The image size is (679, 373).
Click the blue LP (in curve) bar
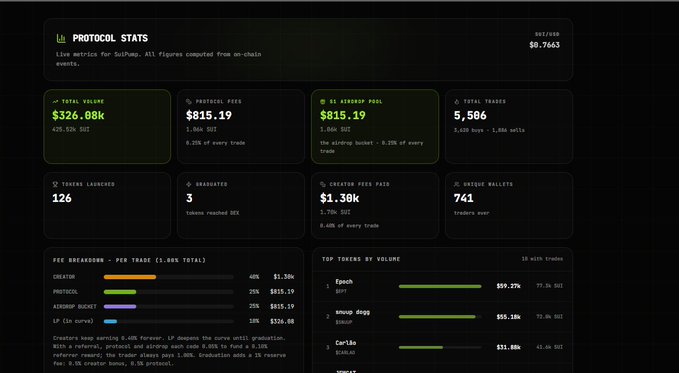coord(110,321)
